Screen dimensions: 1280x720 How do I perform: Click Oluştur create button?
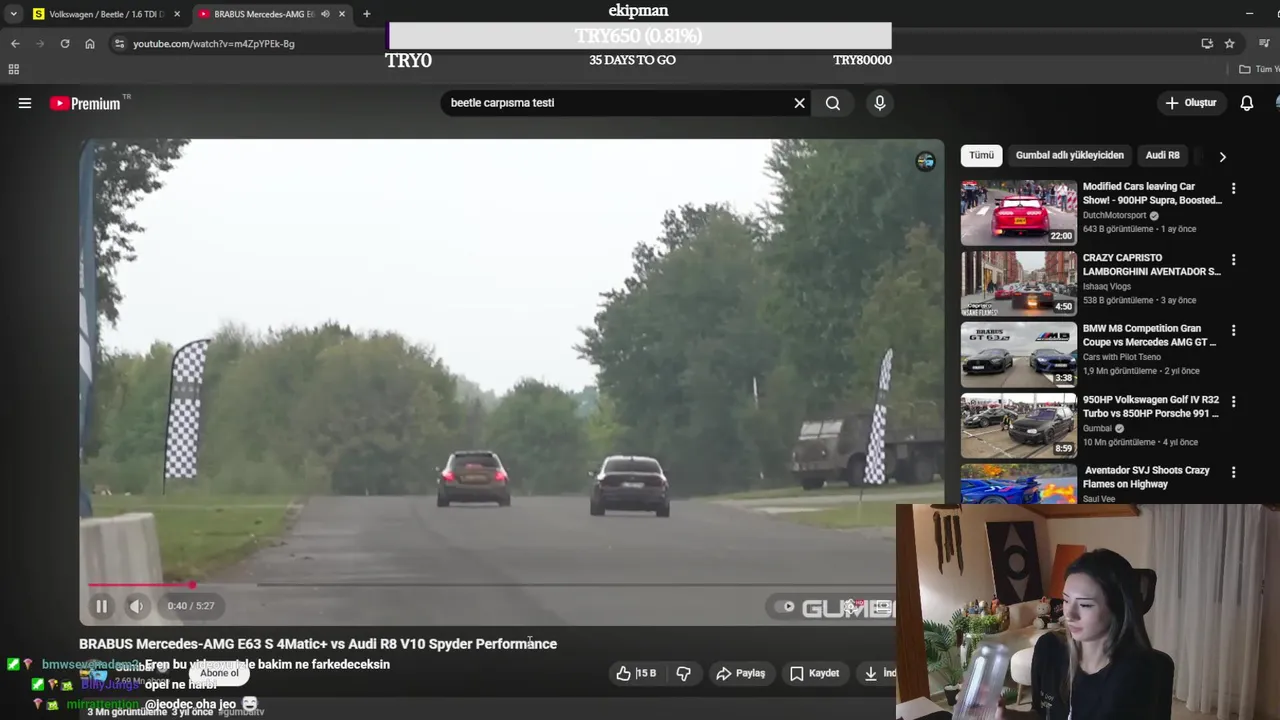(1190, 103)
